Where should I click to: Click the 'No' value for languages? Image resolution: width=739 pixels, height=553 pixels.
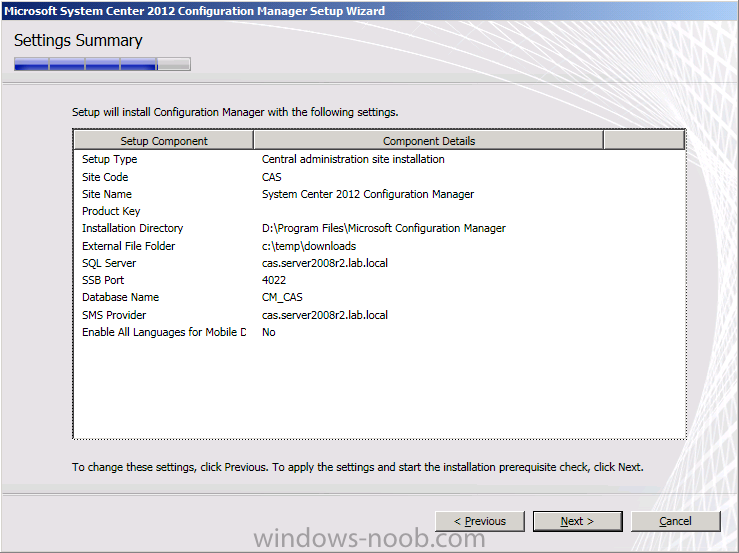pos(269,332)
